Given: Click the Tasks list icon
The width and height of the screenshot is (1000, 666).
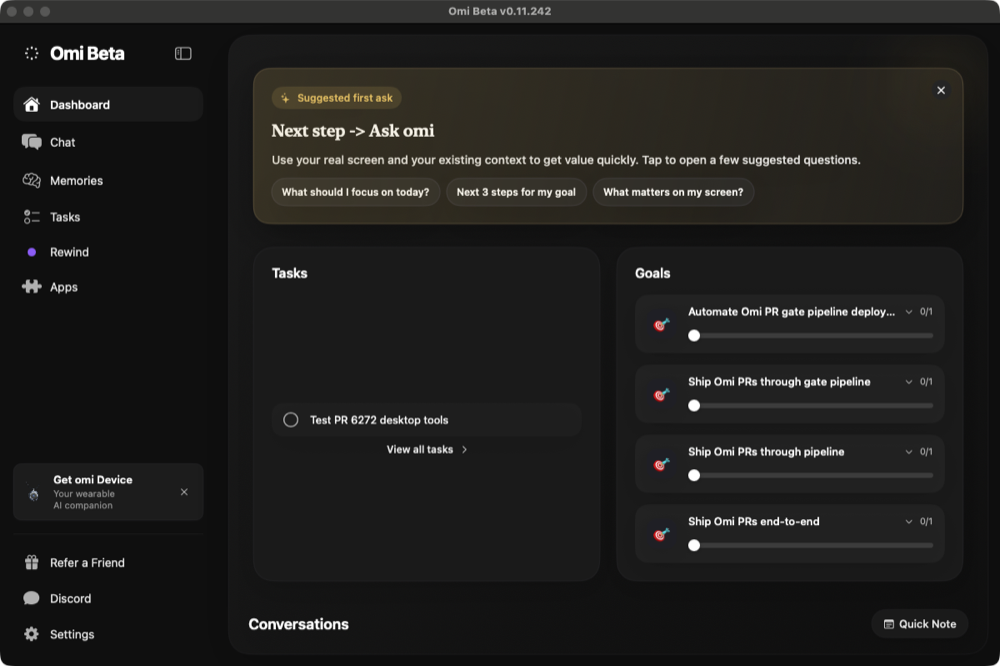Looking at the screenshot, I should 31,217.
